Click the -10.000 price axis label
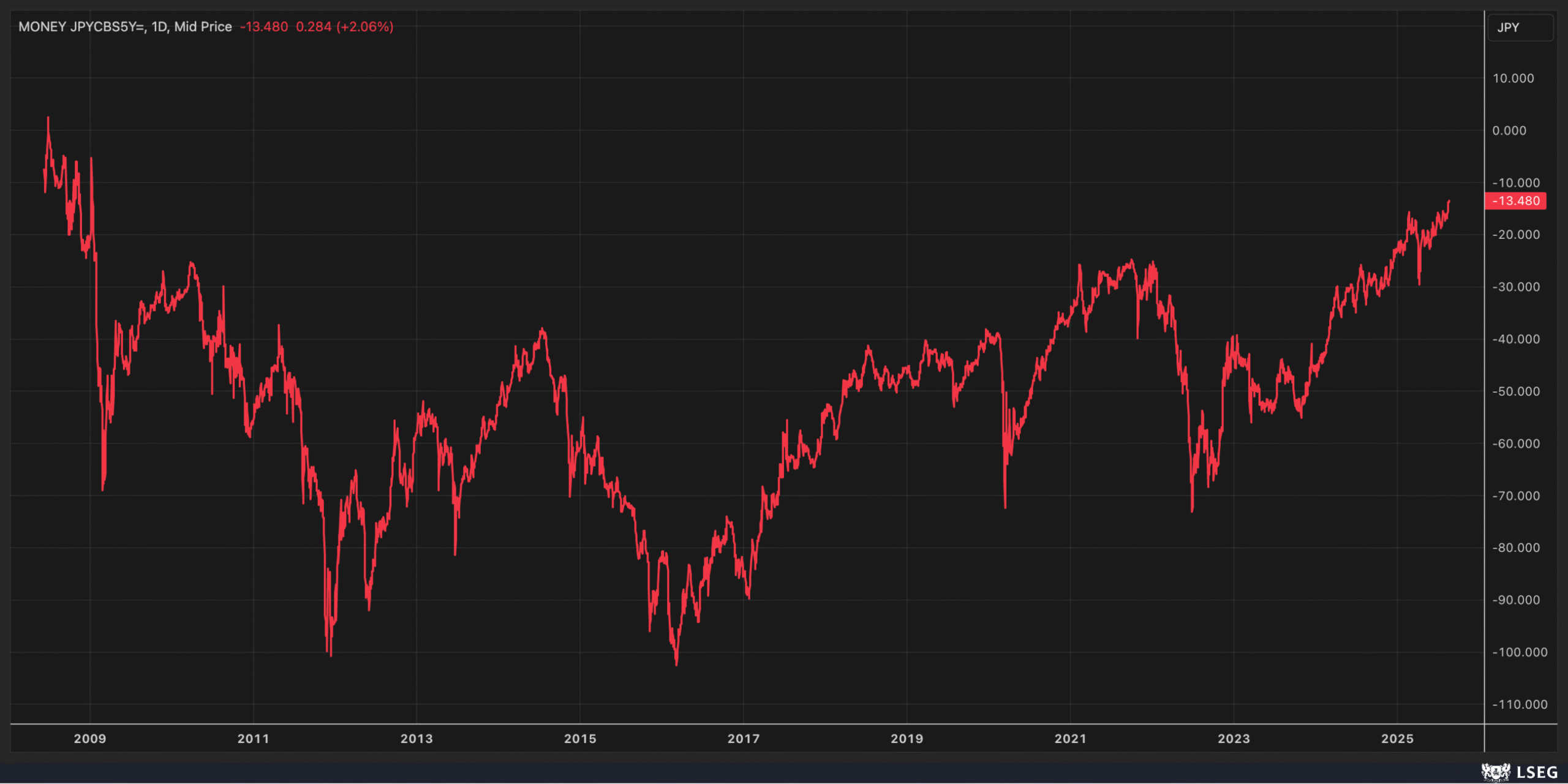Viewport: 1568px width, 784px height. [1516, 183]
